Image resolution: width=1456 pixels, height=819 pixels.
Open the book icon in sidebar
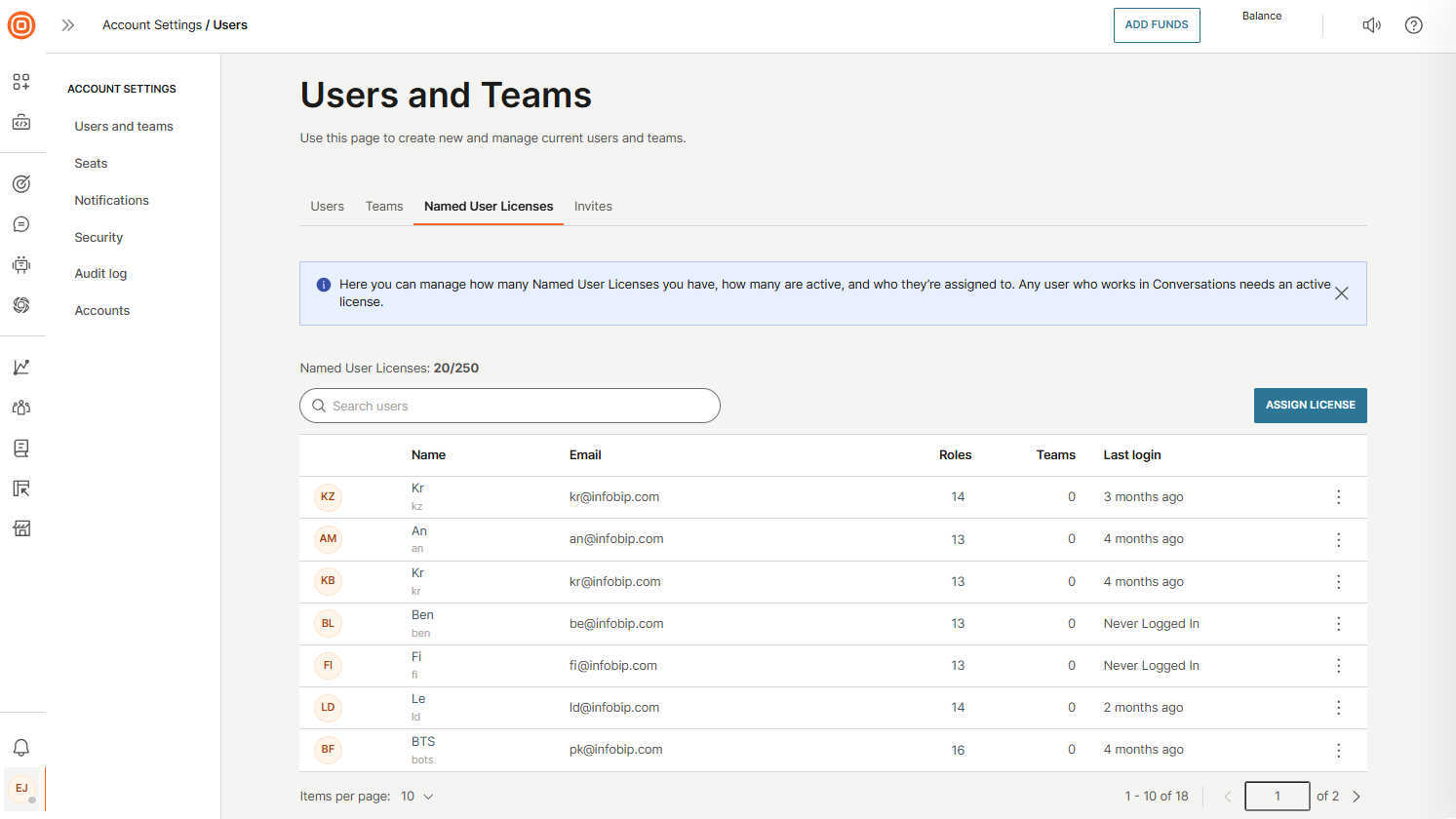pos(21,448)
